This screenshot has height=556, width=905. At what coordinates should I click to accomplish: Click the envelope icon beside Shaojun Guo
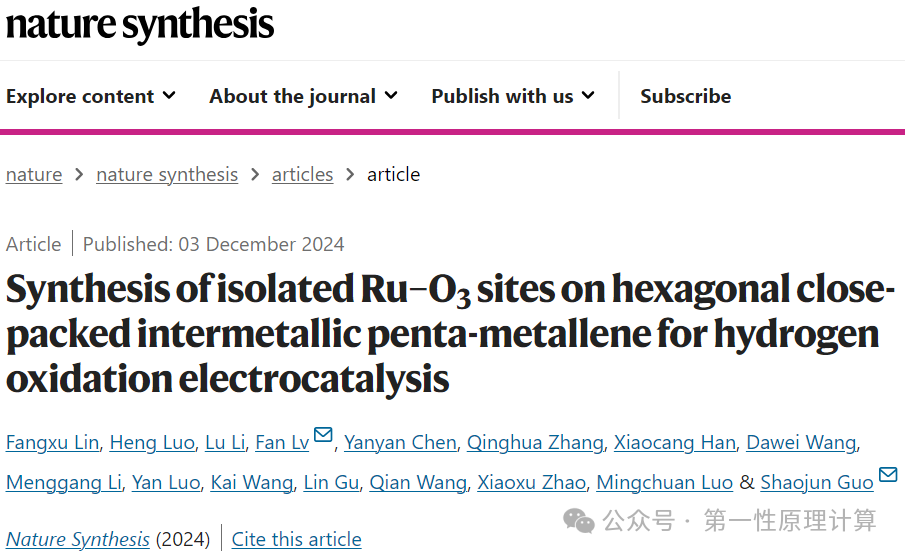click(x=888, y=474)
